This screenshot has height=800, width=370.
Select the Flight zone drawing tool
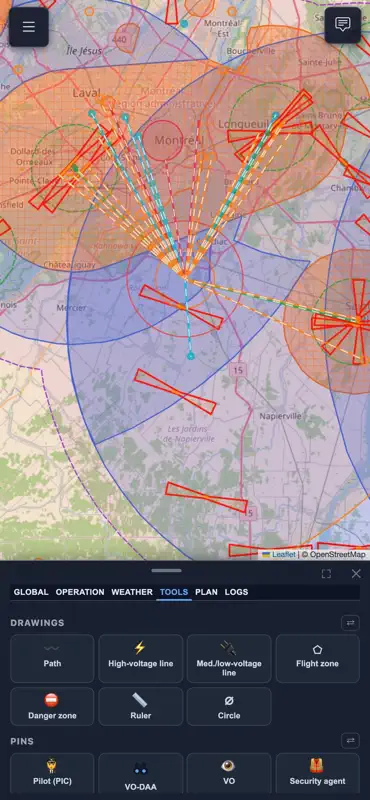pos(317,658)
